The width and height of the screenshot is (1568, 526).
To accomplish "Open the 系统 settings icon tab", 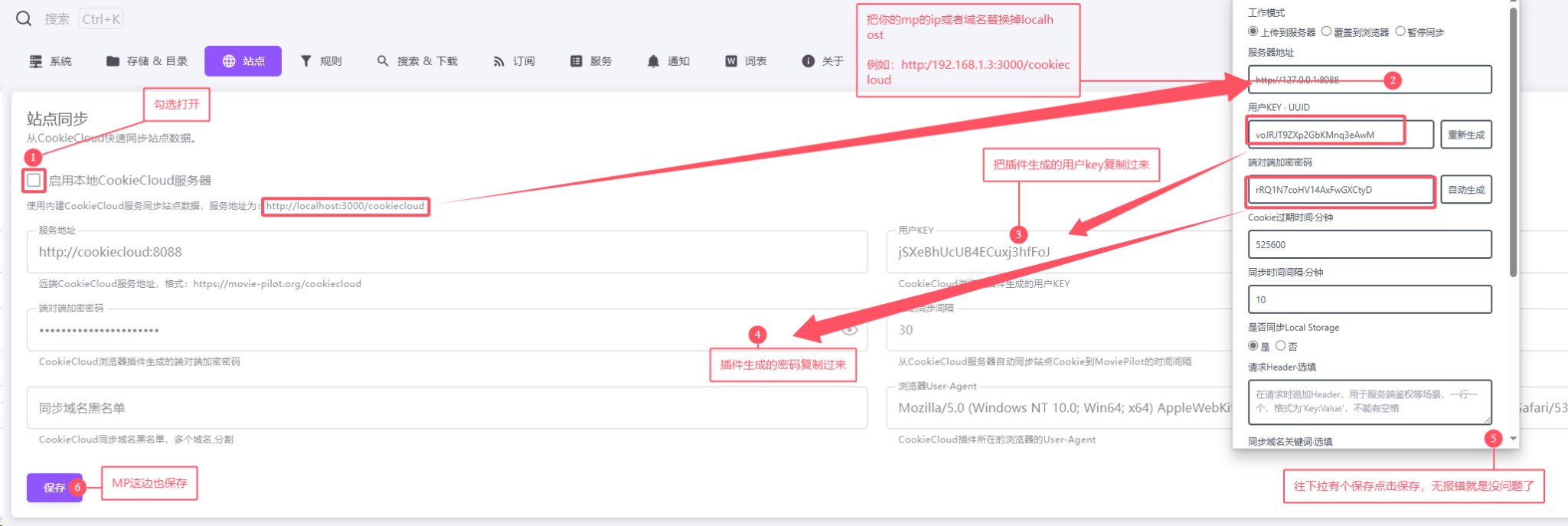I will [x=36, y=61].
